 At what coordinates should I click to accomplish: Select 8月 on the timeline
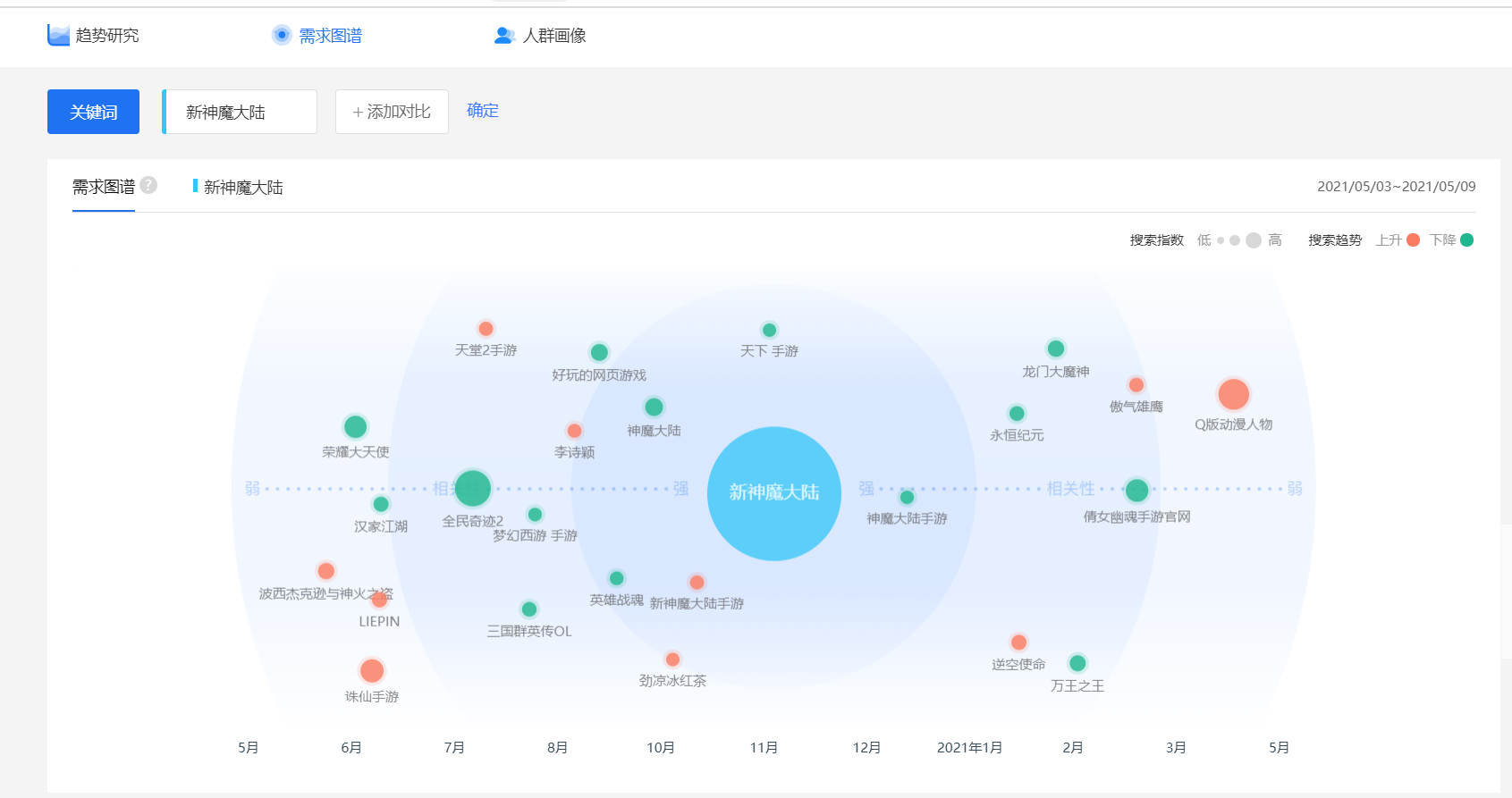pyautogui.click(x=557, y=748)
